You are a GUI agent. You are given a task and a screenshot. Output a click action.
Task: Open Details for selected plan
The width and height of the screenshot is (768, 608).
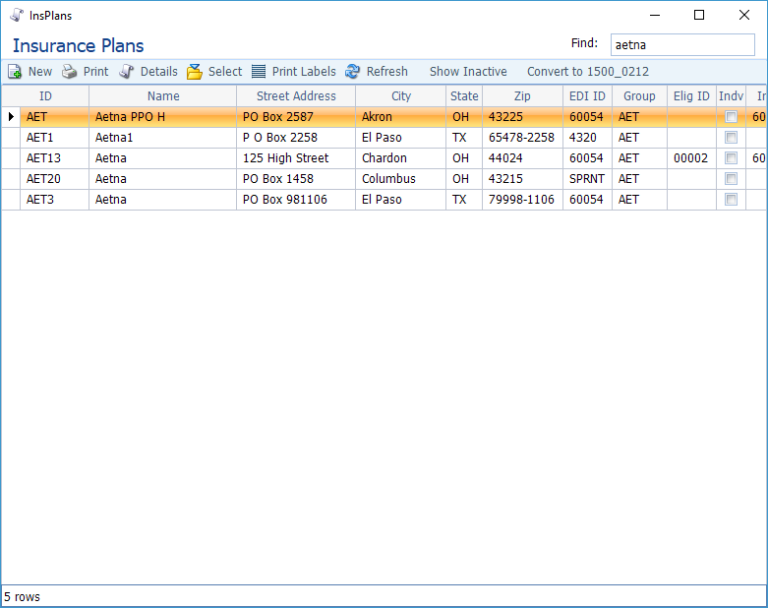[x=159, y=72]
